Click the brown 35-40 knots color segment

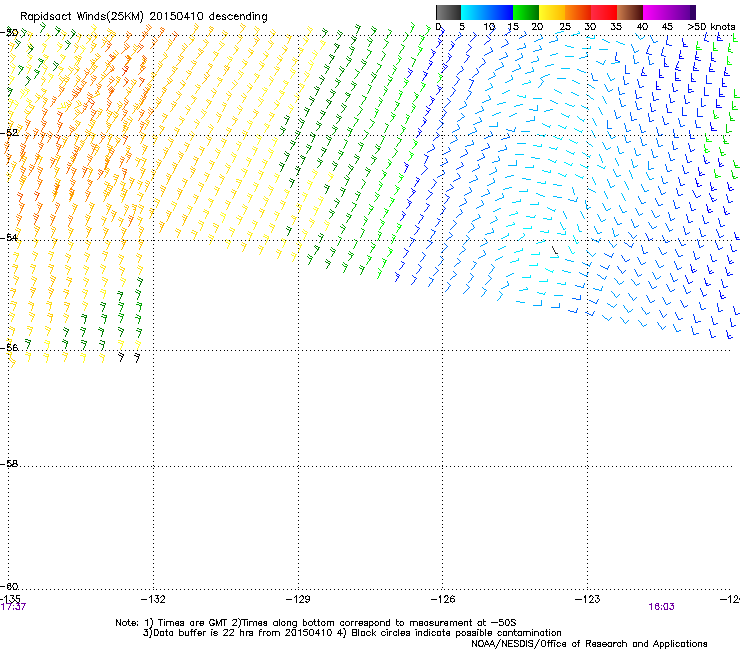(x=630, y=12)
